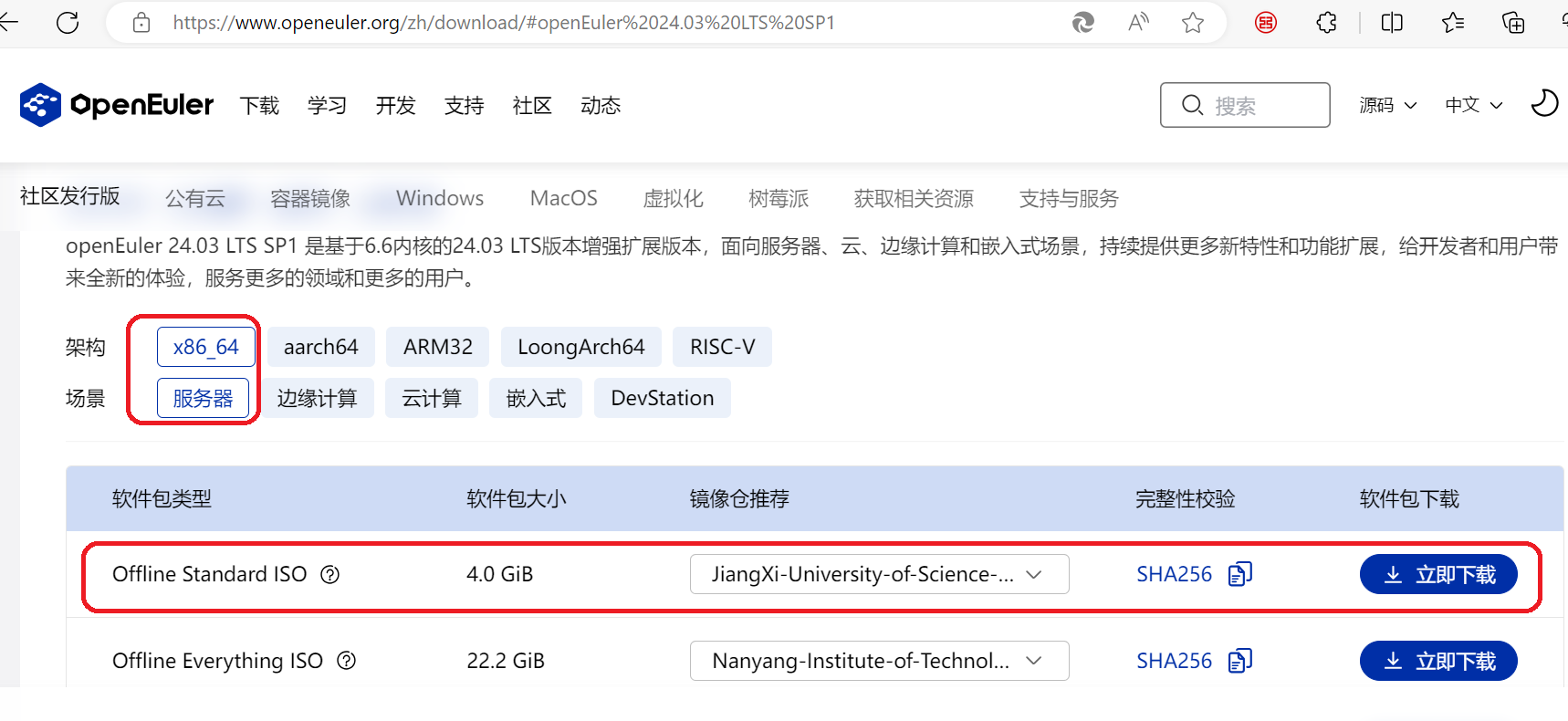The height and width of the screenshot is (721, 1568).
Task: Select the 社区发行版 tab
Action: click(x=70, y=196)
